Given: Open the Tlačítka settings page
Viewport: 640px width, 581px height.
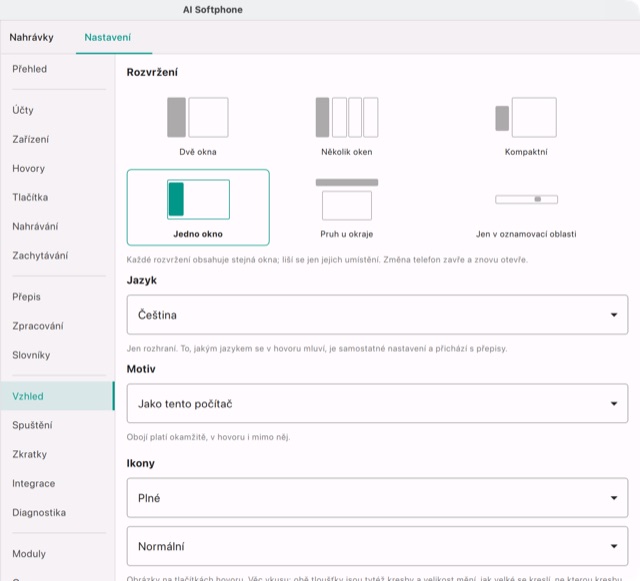Looking at the screenshot, I should [x=30, y=198].
